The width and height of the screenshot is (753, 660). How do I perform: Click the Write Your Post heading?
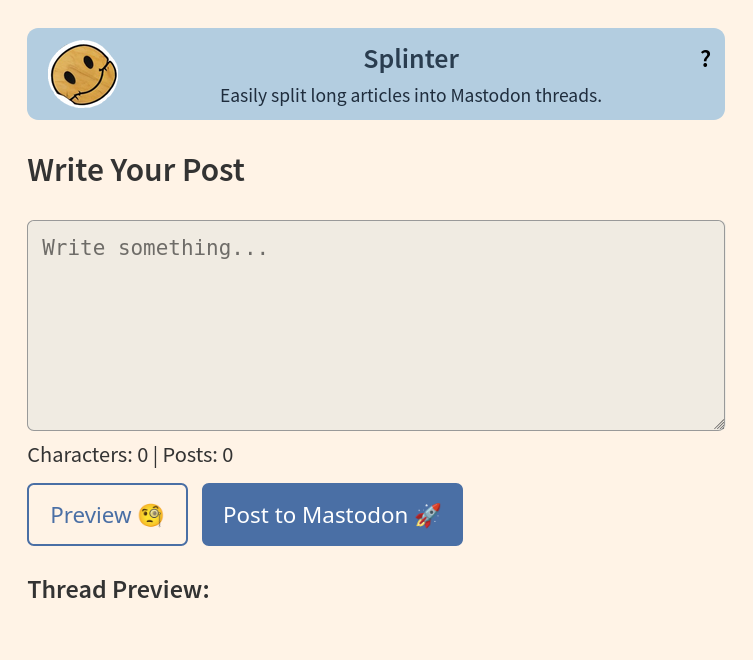click(x=136, y=170)
